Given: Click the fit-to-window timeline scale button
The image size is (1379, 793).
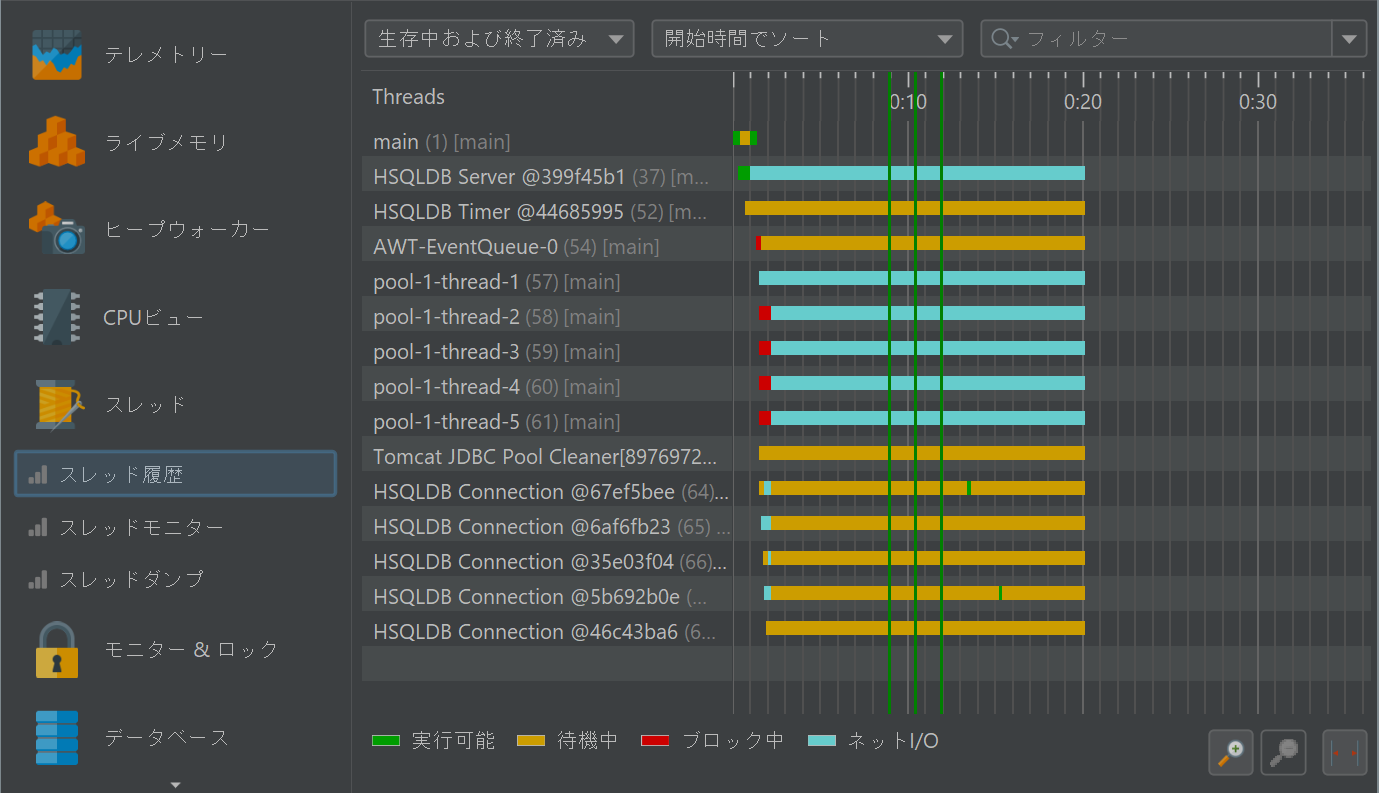Looking at the screenshot, I should [x=1345, y=753].
